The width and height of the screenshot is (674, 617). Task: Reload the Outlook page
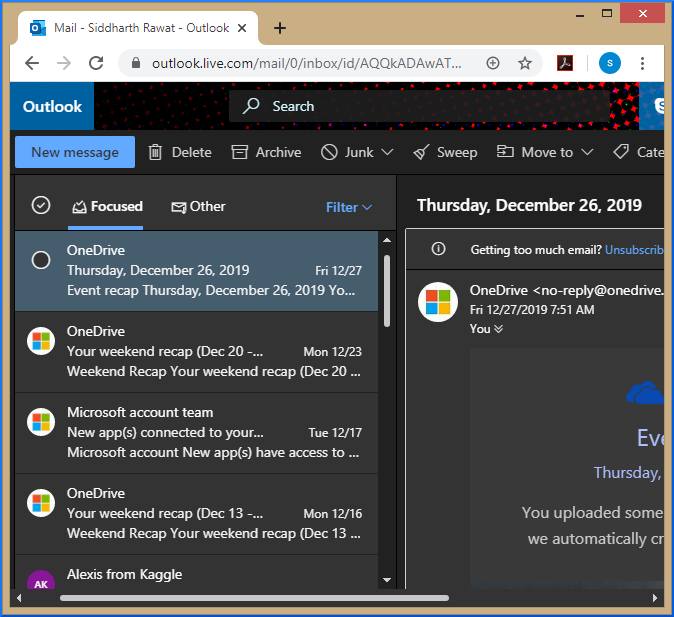pyautogui.click(x=96, y=63)
